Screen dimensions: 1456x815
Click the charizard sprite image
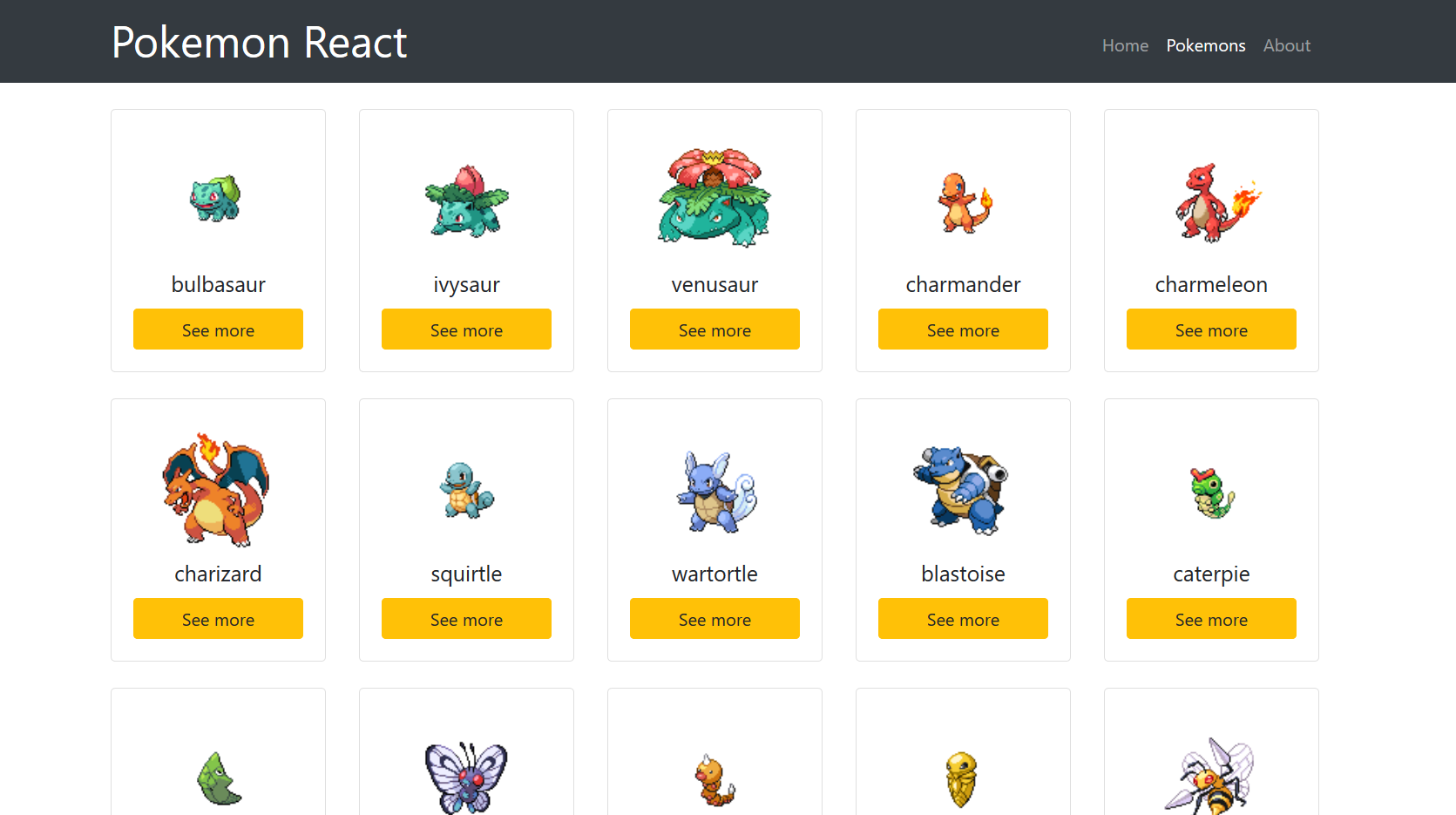click(215, 490)
